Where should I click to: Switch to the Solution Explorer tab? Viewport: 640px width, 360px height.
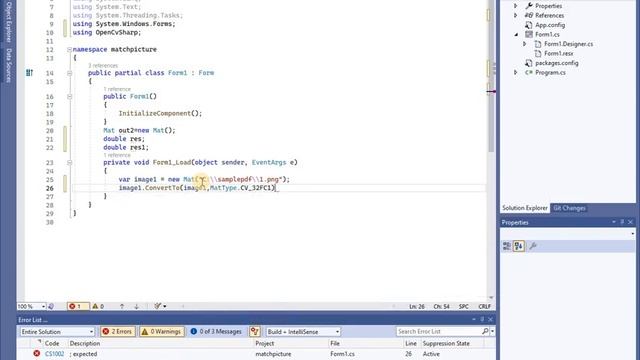[524, 208]
